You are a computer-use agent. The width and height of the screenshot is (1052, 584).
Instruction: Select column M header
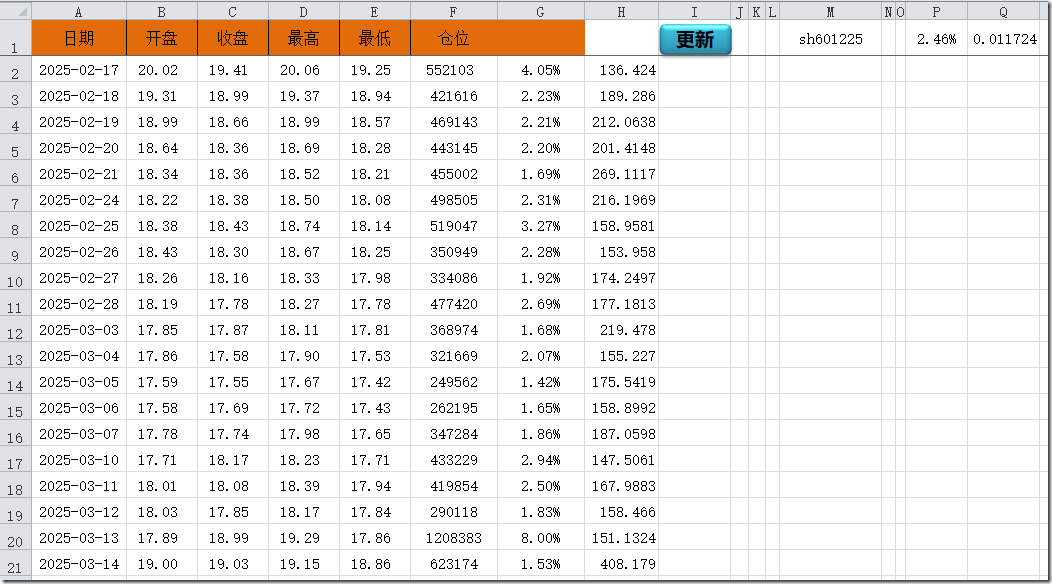831,11
